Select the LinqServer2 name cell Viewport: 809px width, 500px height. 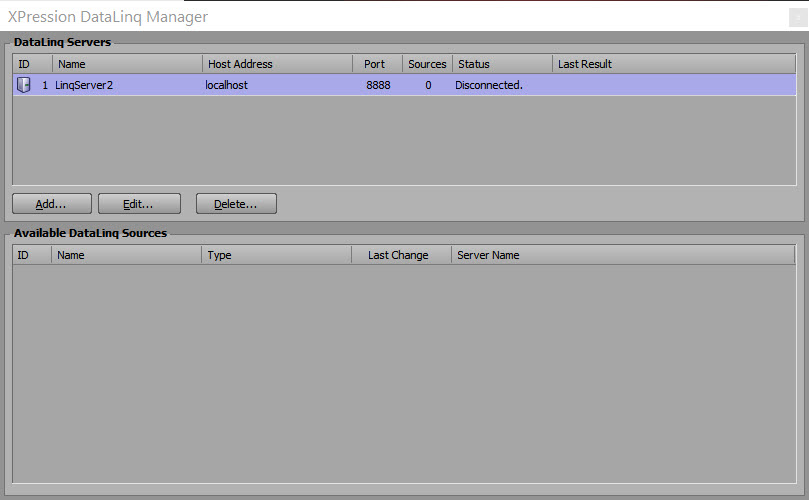(84, 85)
